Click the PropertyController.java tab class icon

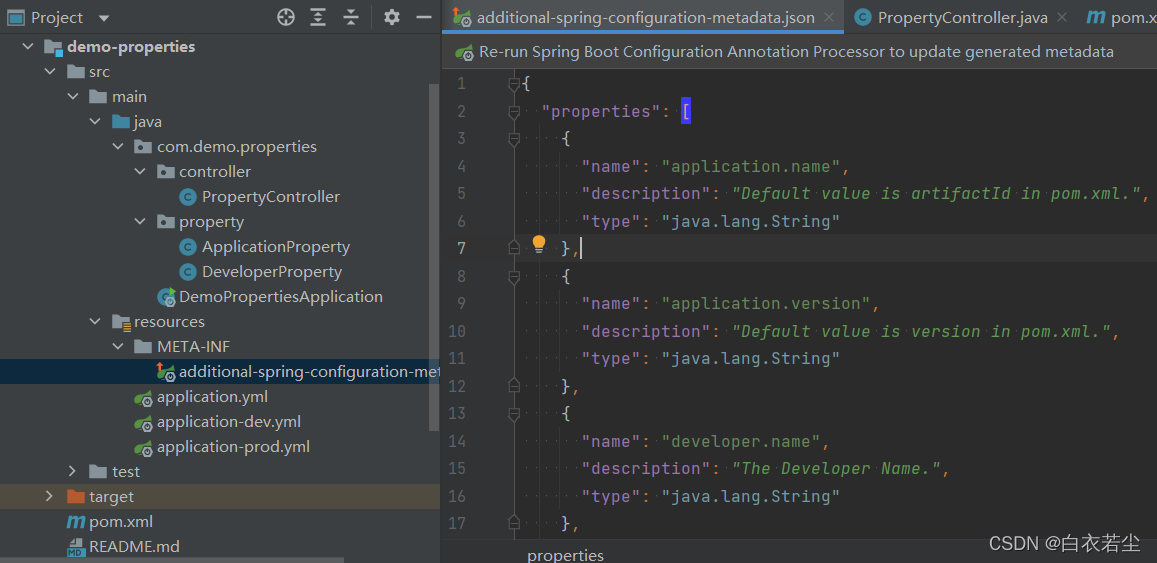coord(863,18)
